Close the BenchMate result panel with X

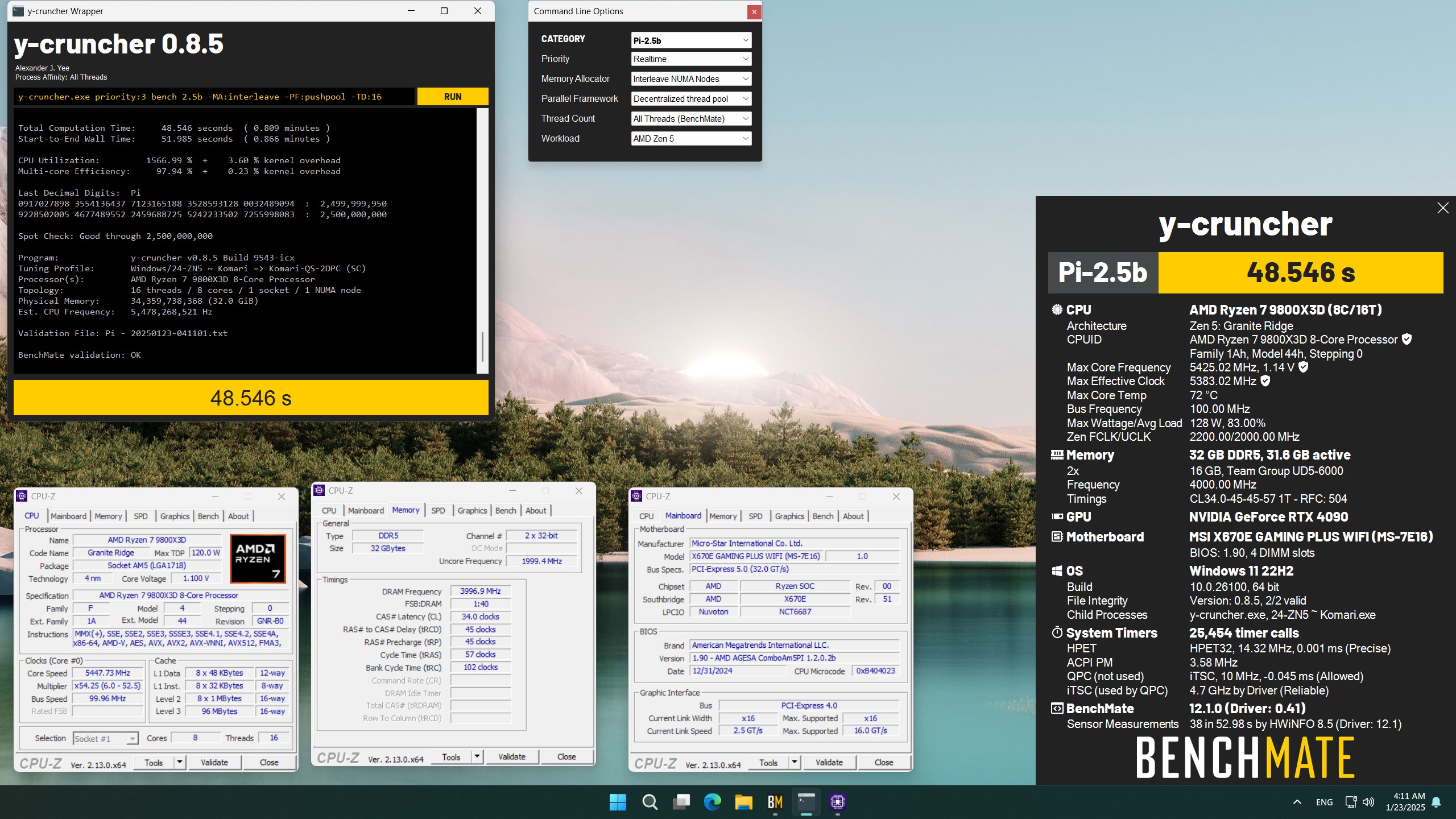coord(1442,208)
